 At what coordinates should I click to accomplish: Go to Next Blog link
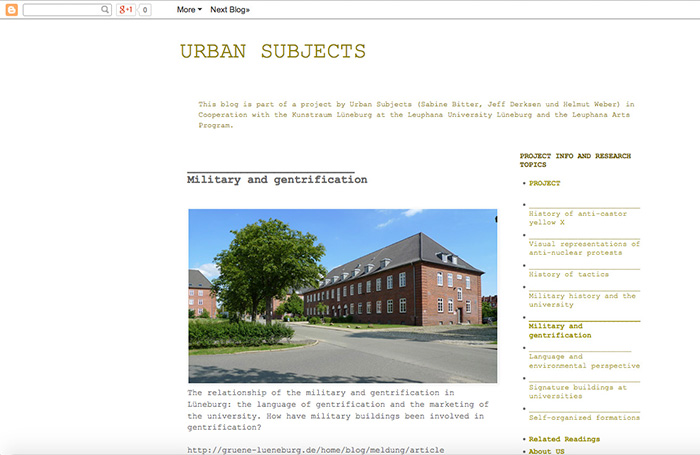point(230,9)
